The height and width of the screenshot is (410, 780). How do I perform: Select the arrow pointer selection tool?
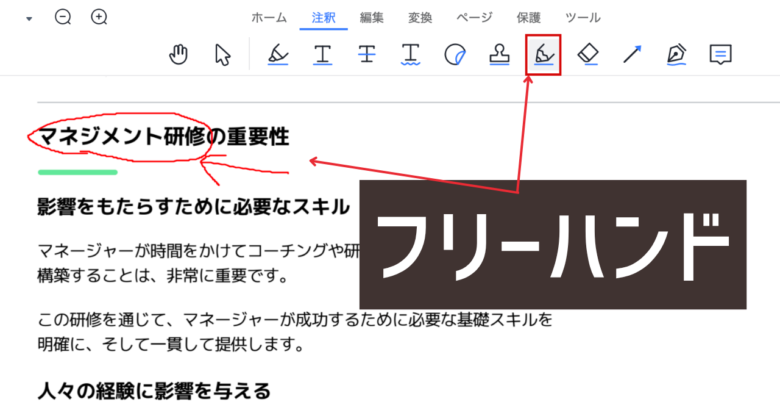(x=223, y=54)
